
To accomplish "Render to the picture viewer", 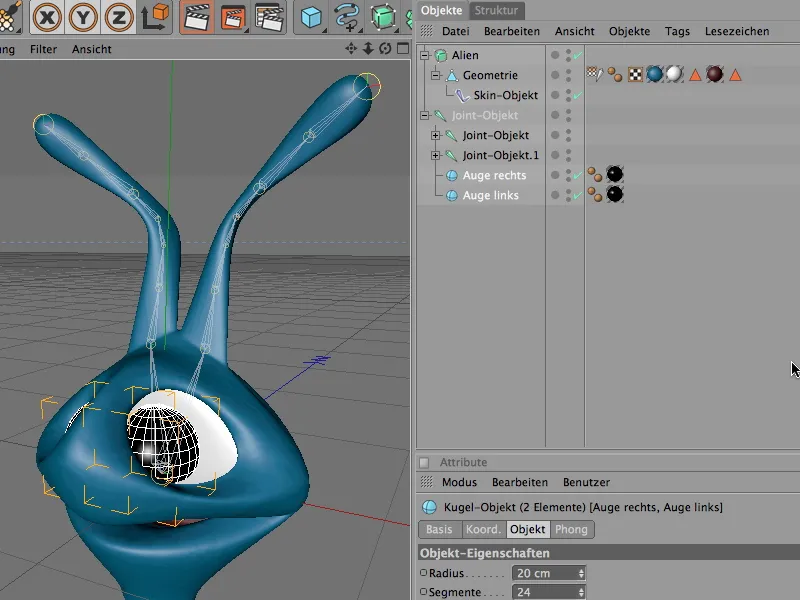I will click(233, 17).
